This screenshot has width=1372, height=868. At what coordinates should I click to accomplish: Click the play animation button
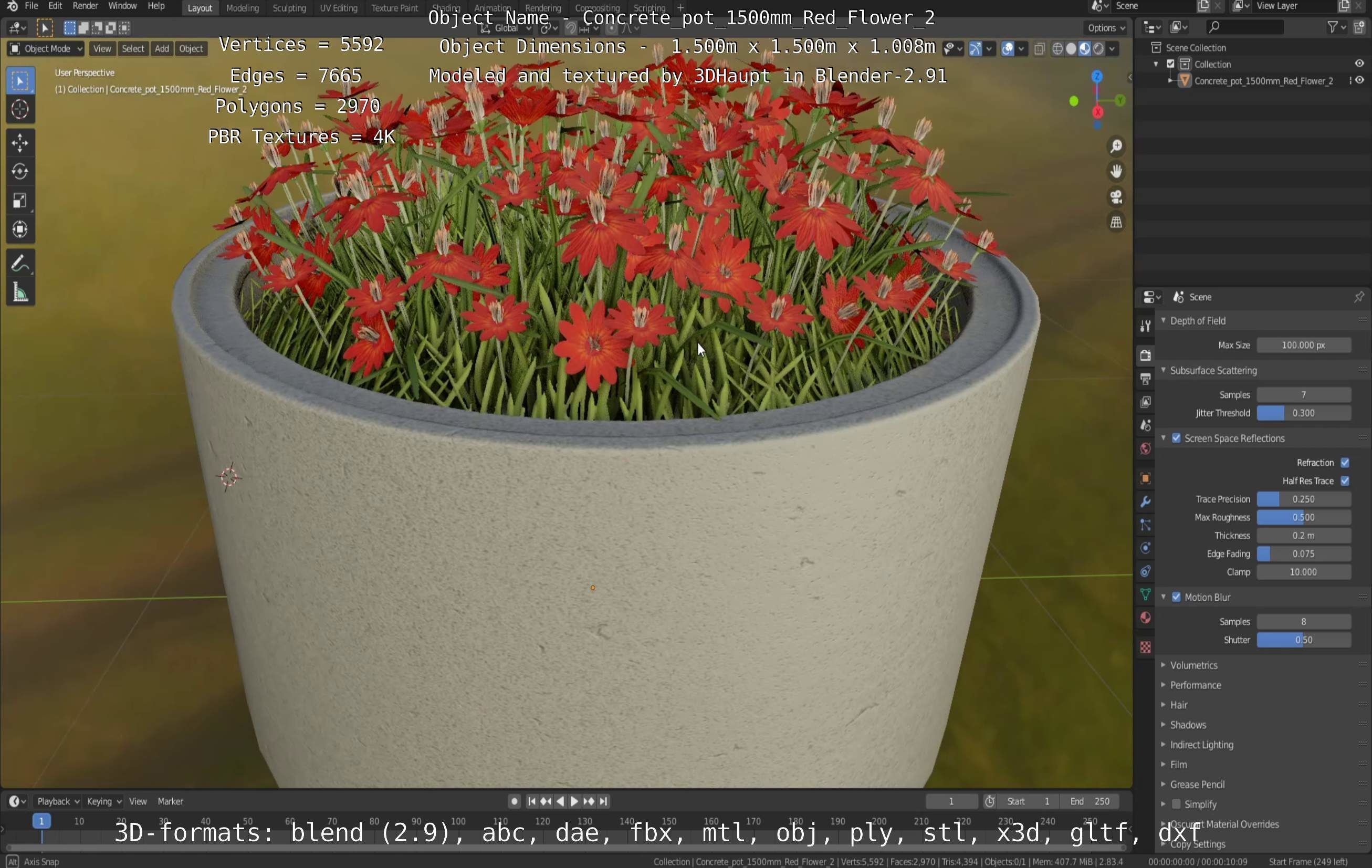tap(574, 801)
